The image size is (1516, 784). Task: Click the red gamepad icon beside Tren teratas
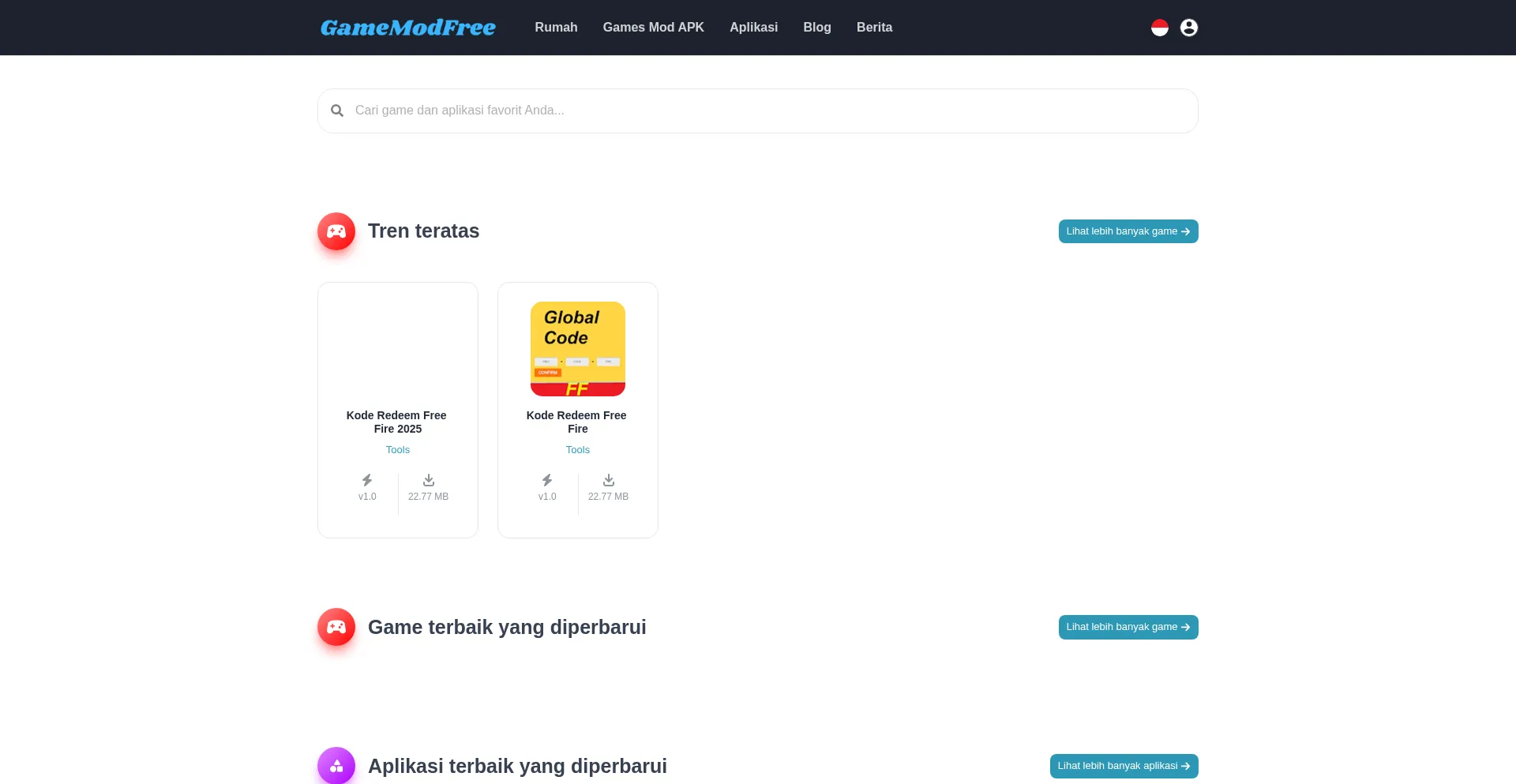(x=336, y=231)
